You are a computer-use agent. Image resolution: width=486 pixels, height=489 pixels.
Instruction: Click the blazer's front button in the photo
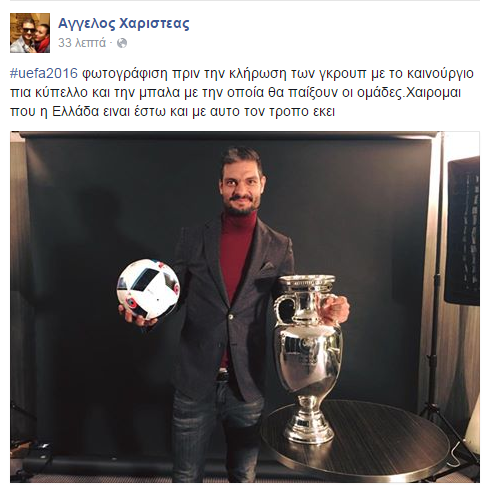pos(230,316)
